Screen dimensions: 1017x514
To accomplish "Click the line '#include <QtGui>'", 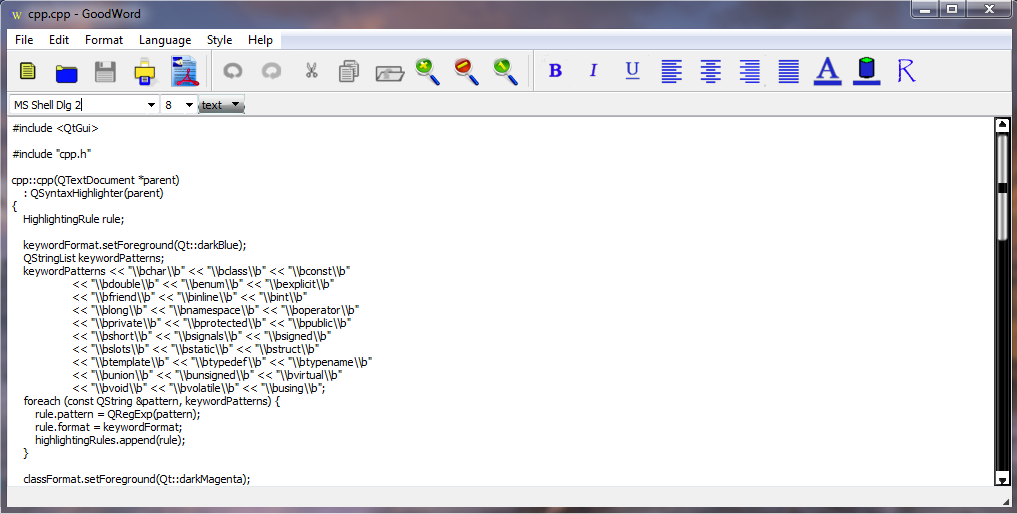I will pyautogui.click(x=55, y=128).
